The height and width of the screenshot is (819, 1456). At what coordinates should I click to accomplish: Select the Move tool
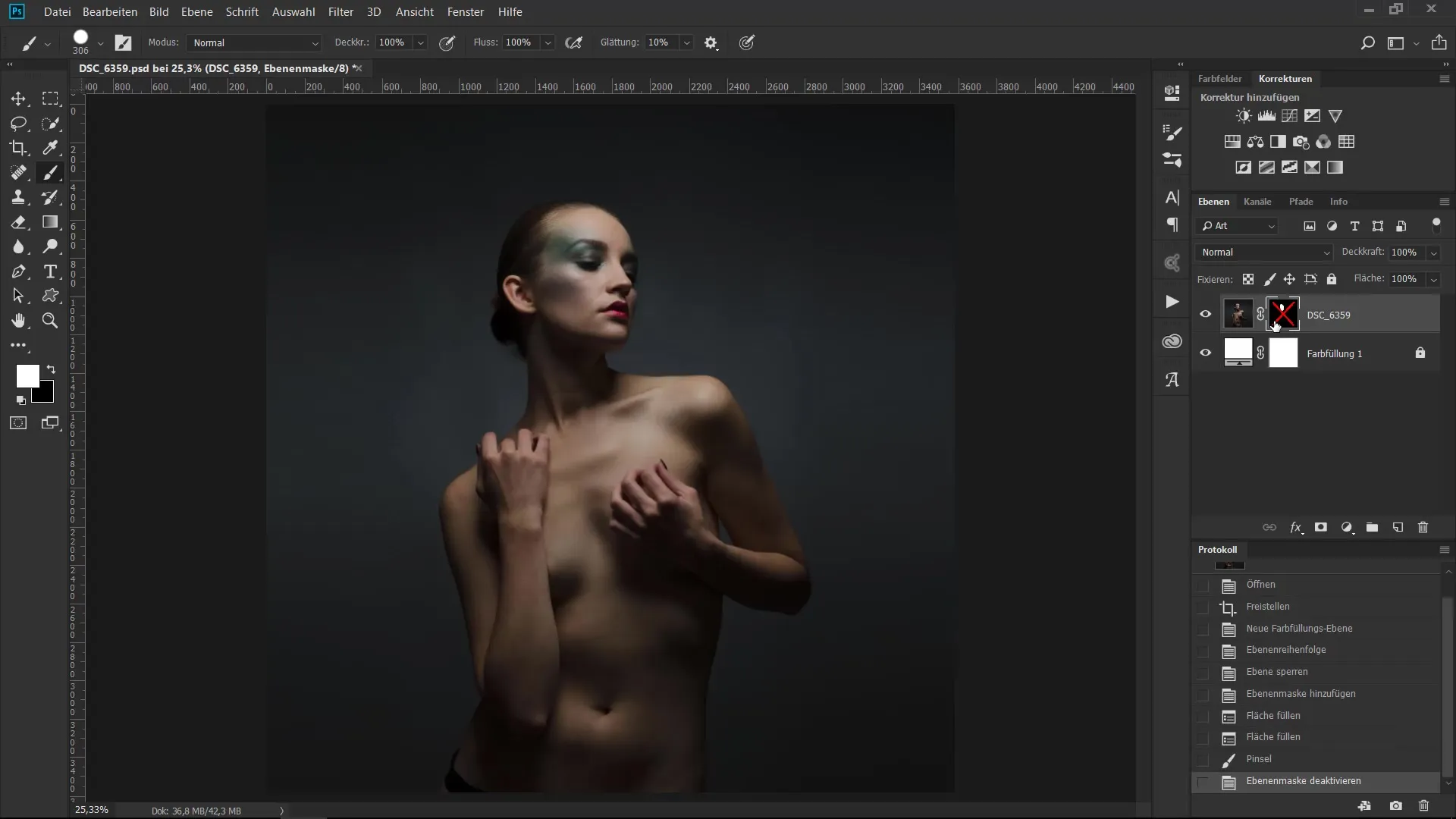coord(18,99)
